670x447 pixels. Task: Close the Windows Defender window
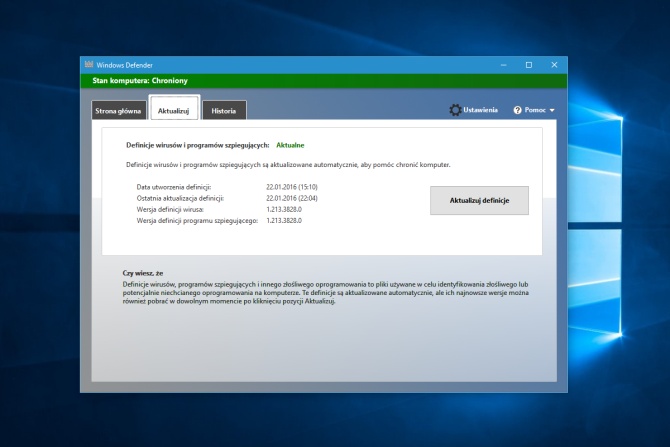pyautogui.click(x=555, y=65)
